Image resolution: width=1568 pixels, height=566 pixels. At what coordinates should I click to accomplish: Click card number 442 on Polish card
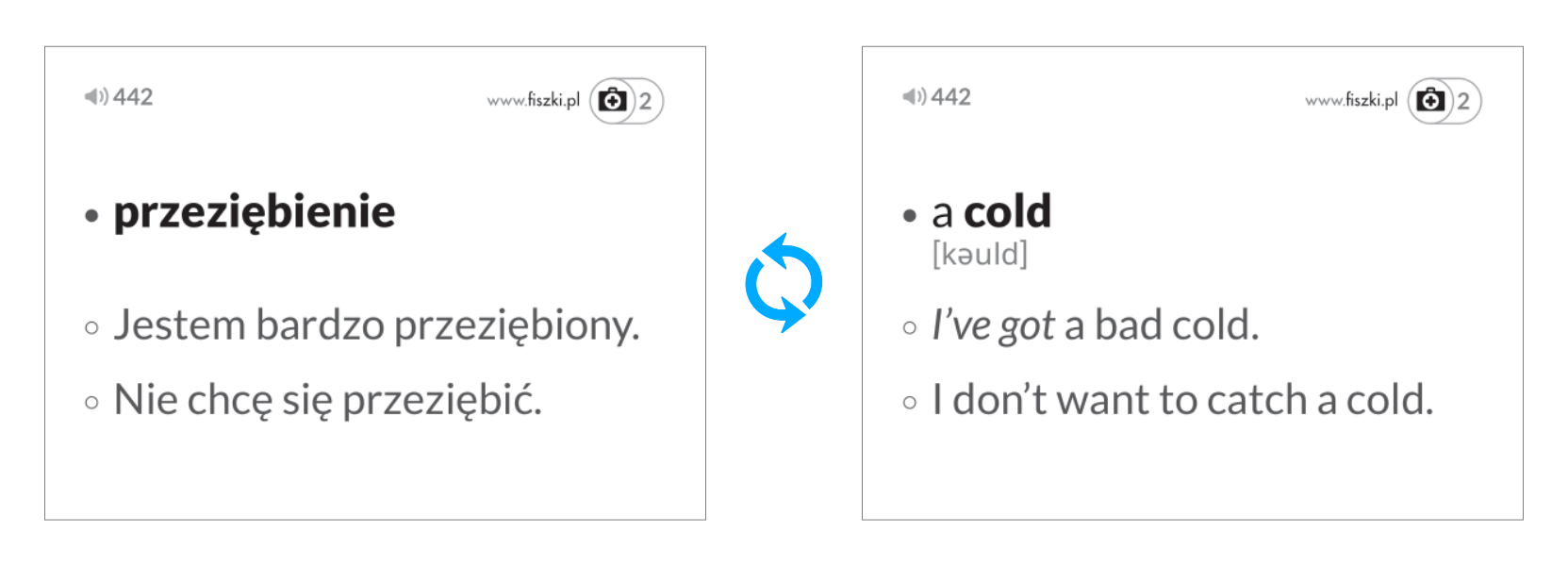coord(133,96)
